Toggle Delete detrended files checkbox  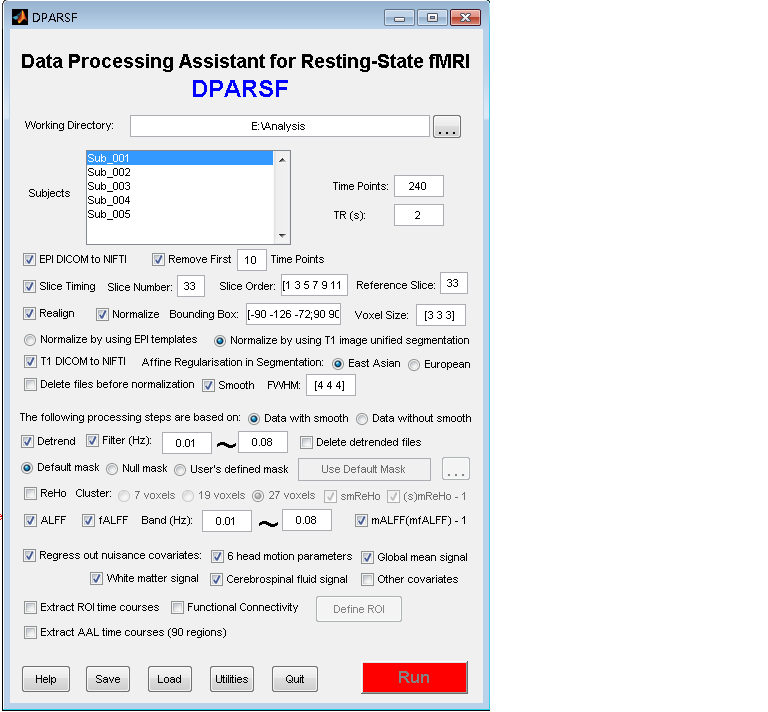306,443
